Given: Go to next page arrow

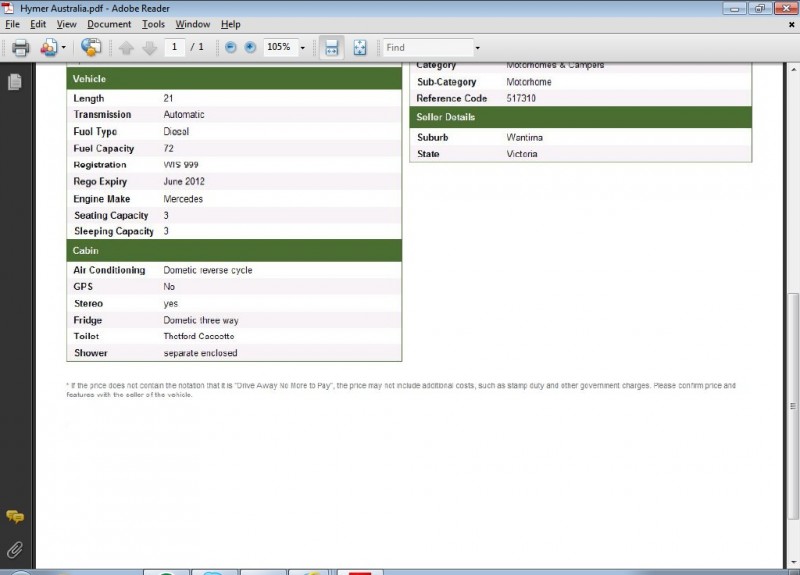Looking at the screenshot, I should click(x=149, y=48).
